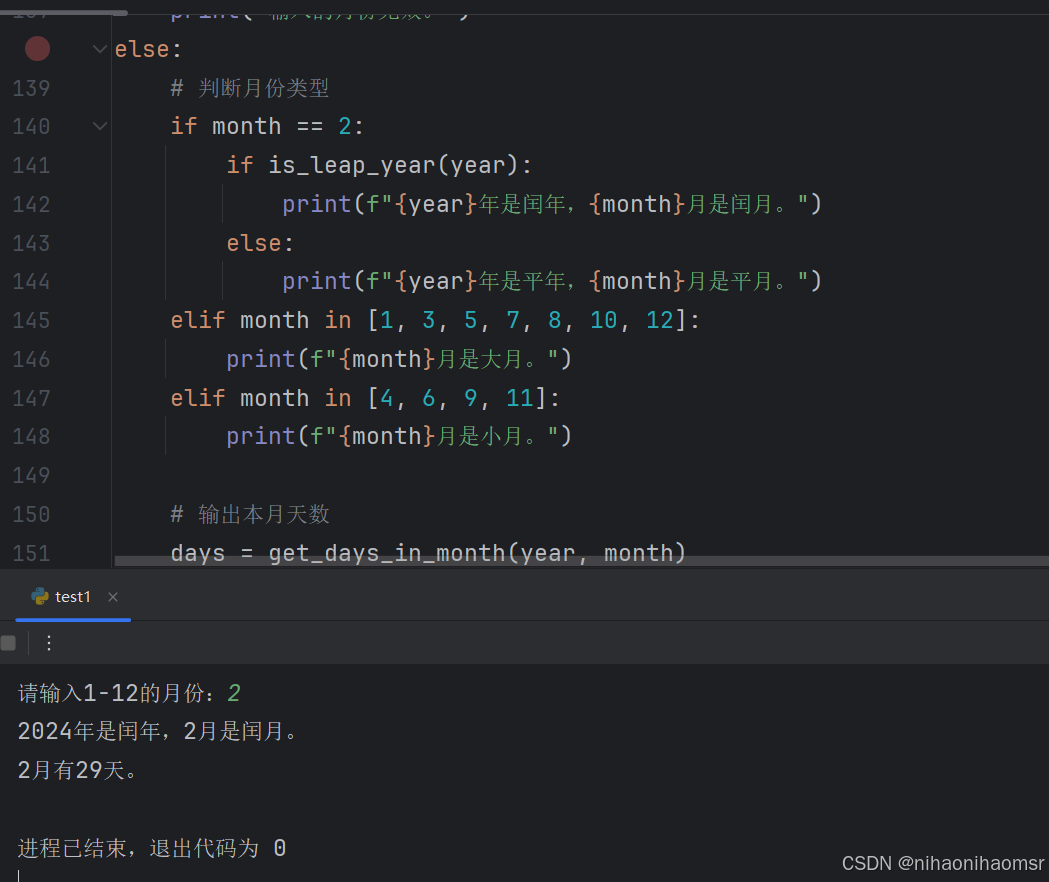Open the three-dot options menu in Run toolbar
The height and width of the screenshot is (882, 1049).
(x=48, y=643)
